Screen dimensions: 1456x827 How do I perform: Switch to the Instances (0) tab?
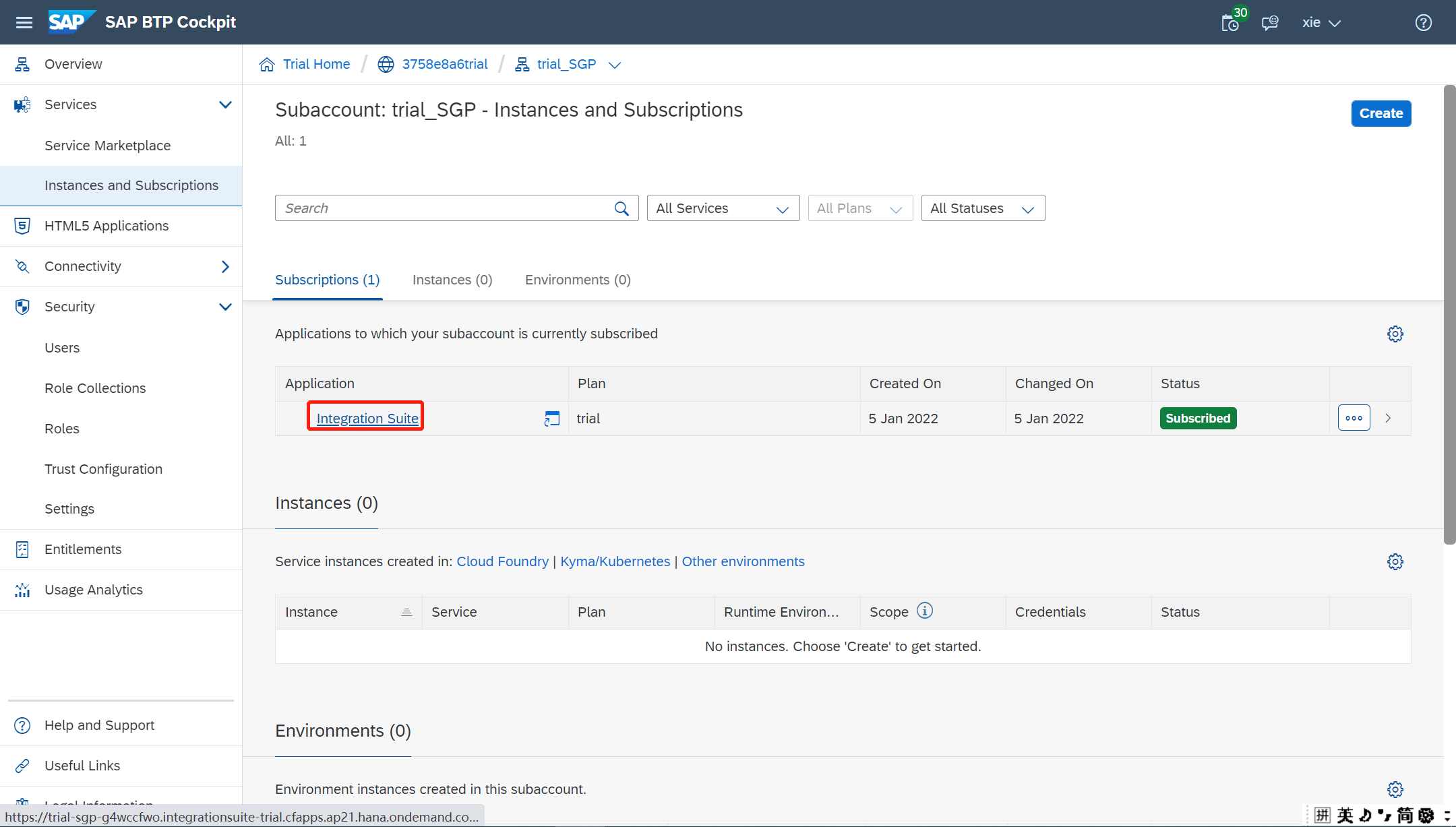click(452, 280)
